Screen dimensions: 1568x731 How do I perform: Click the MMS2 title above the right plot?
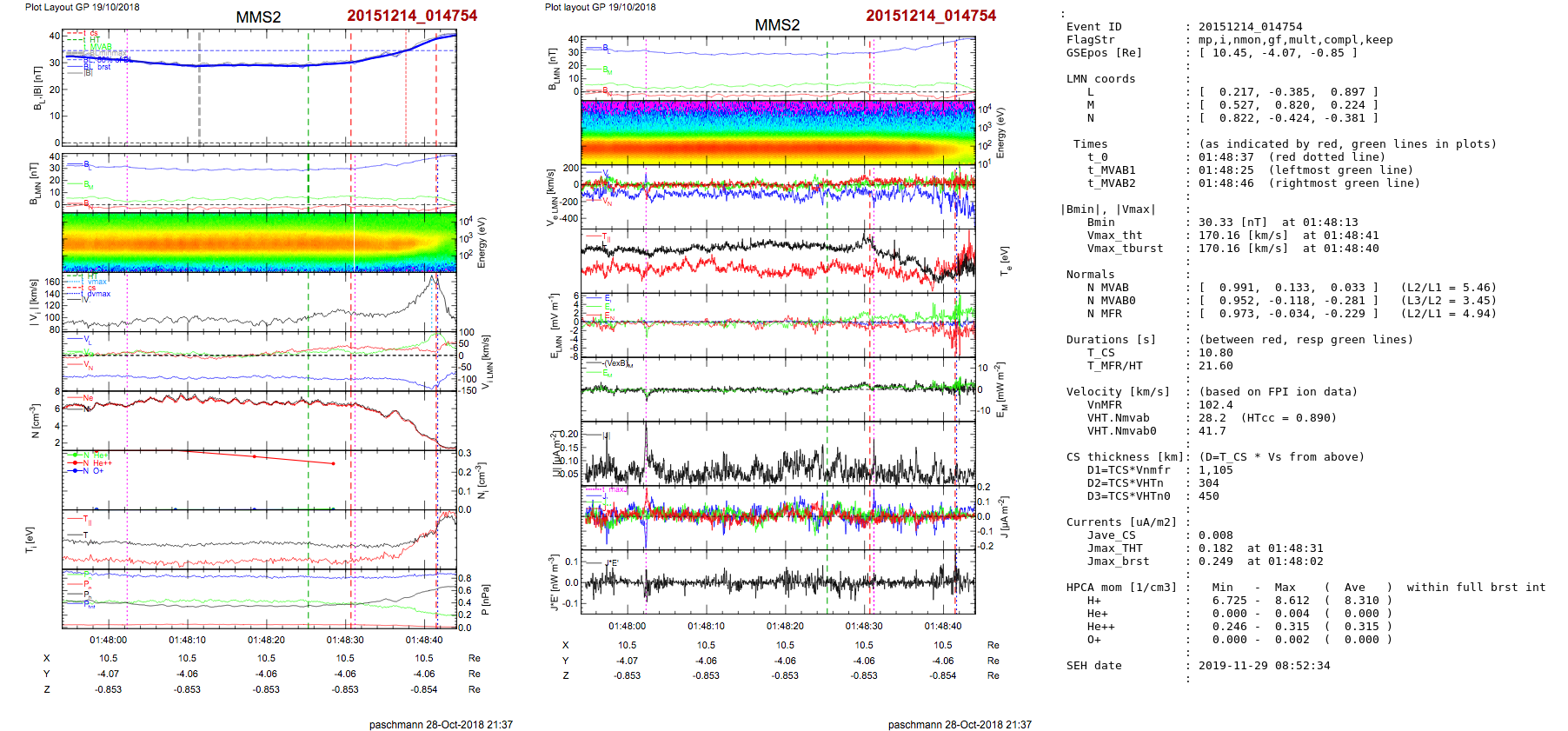pos(777,25)
